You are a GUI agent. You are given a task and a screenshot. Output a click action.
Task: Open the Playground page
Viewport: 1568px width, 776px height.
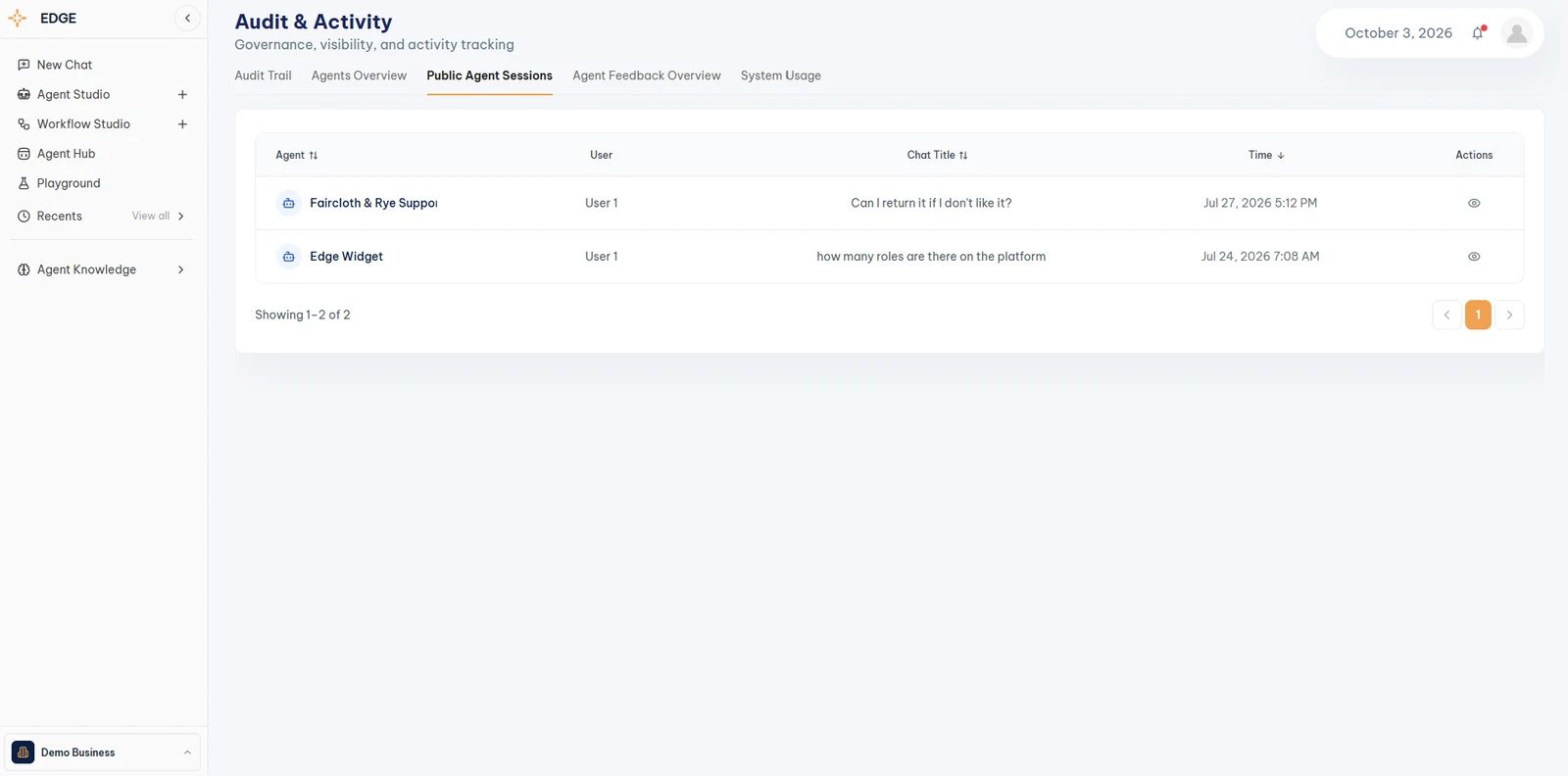(x=69, y=183)
